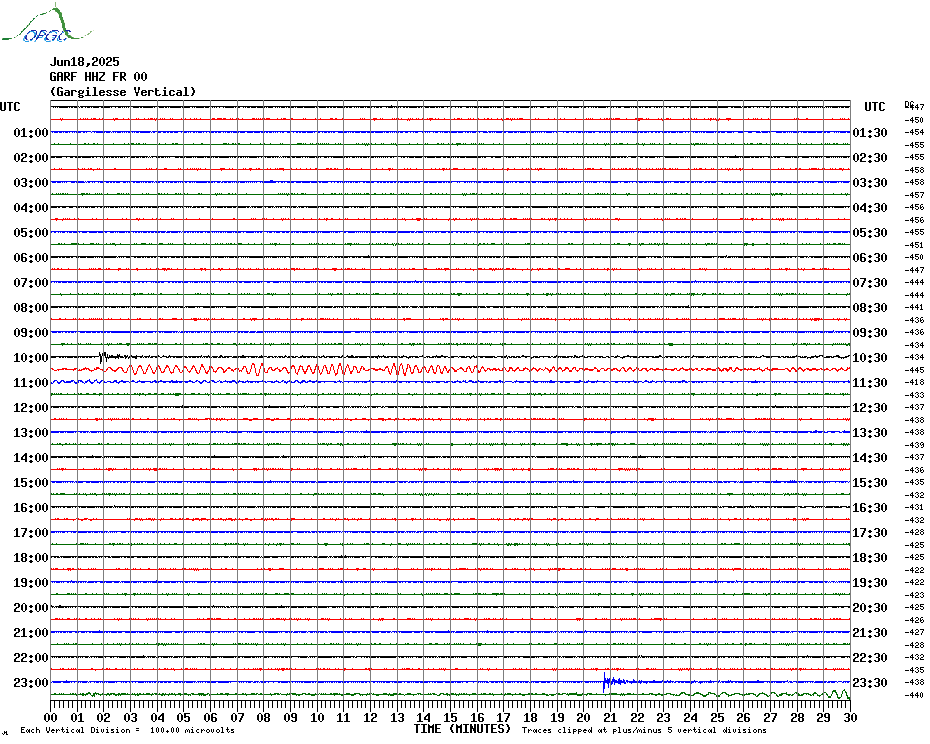Image resolution: width=930 pixels, height=744 pixels.
Task: Click the '16:30' label on right side
Action: (870, 507)
